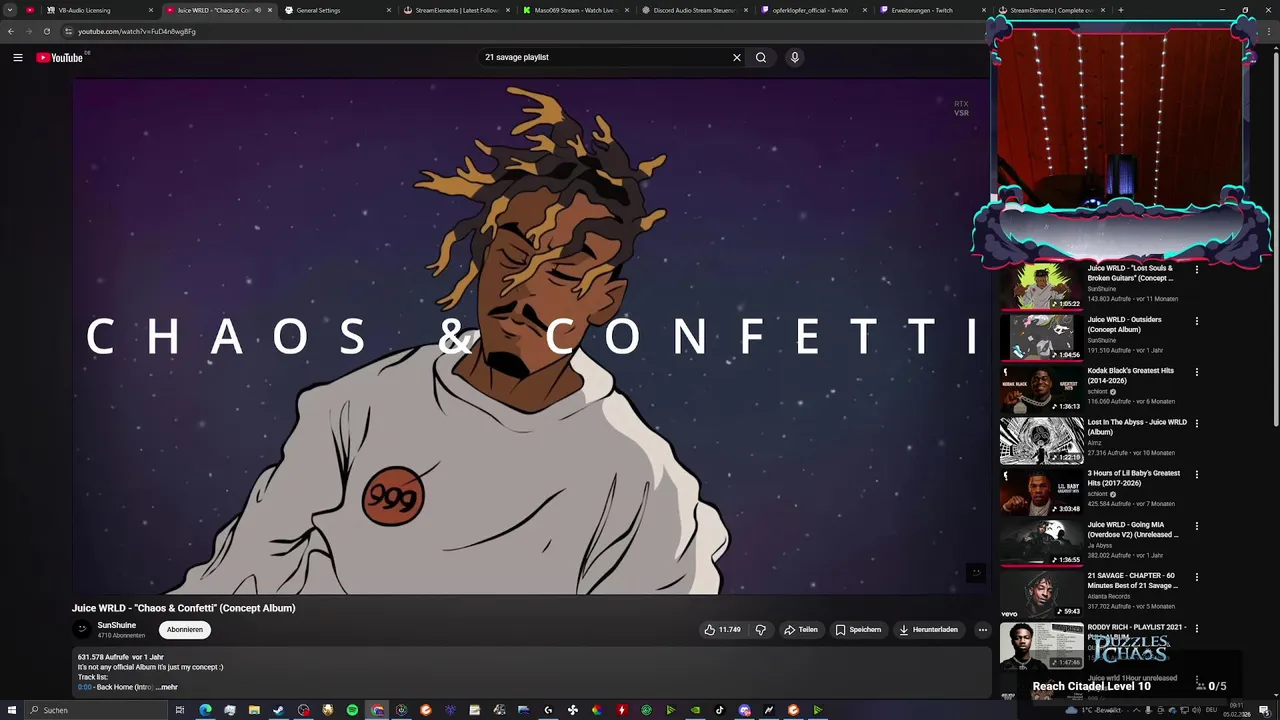This screenshot has height=720, width=1280.
Task: Open a new browser tab with plus
Action: tap(1120, 10)
